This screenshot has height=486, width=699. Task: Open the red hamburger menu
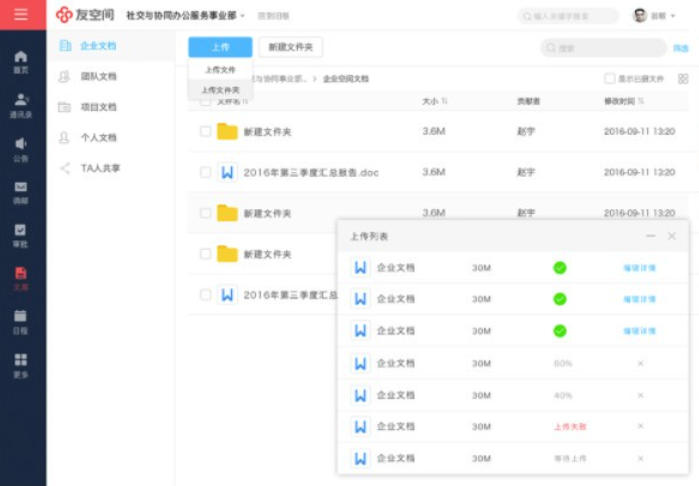click(x=21, y=15)
